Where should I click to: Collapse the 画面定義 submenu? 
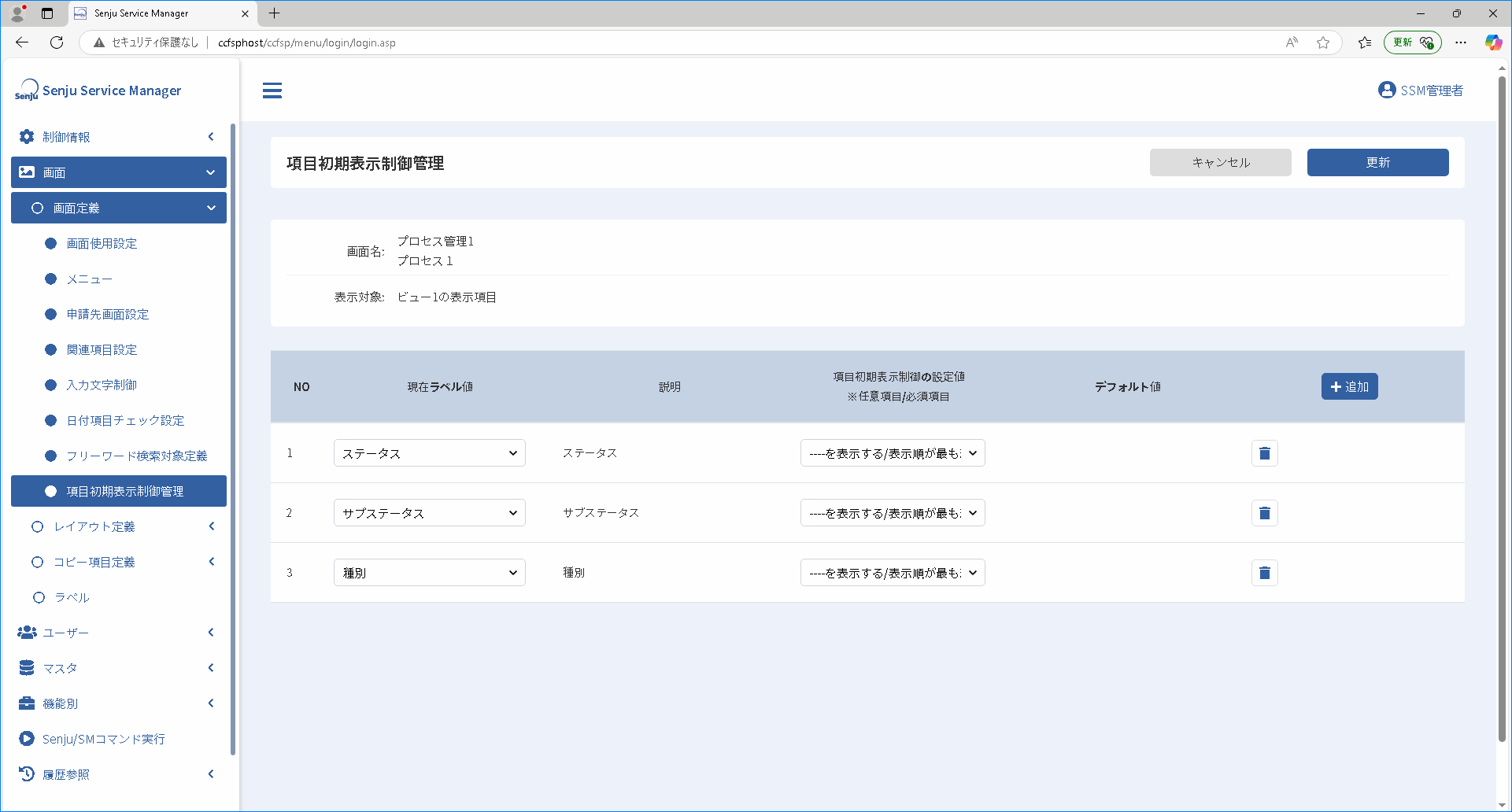click(x=119, y=208)
